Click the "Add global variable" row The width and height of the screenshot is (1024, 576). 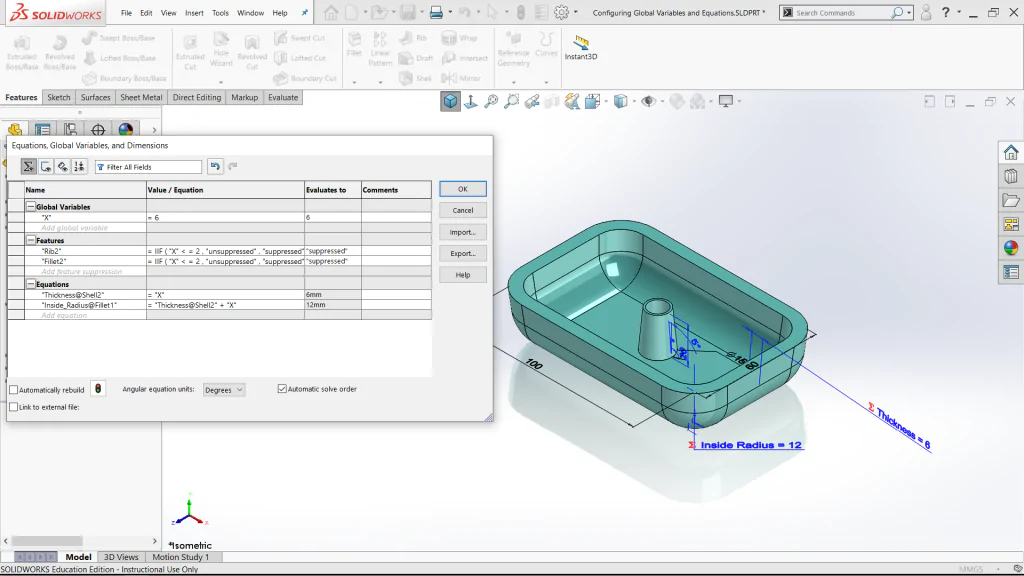click(x=86, y=228)
